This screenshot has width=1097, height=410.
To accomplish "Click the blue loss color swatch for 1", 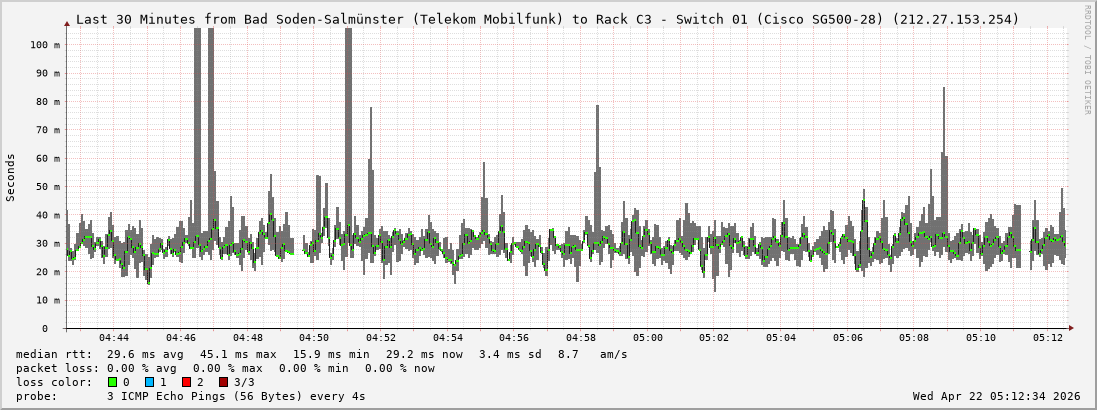I will pyautogui.click(x=149, y=382).
